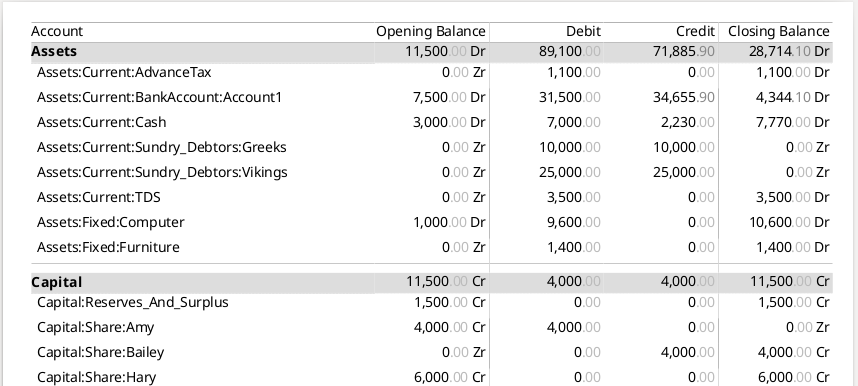Select Sundry_Debtors:Vikings account row
The image size is (858, 386).
point(432,172)
